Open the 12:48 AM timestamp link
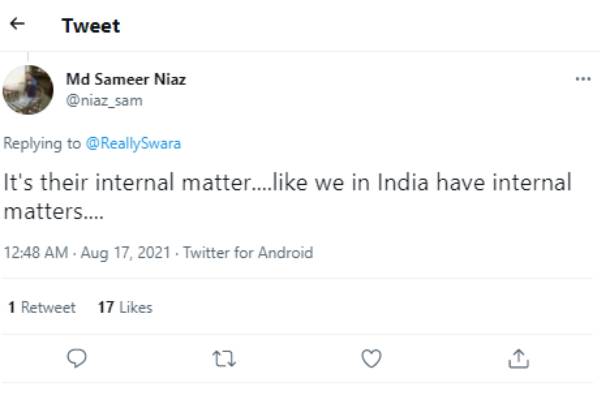 pyautogui.click(x=36, y=253)
